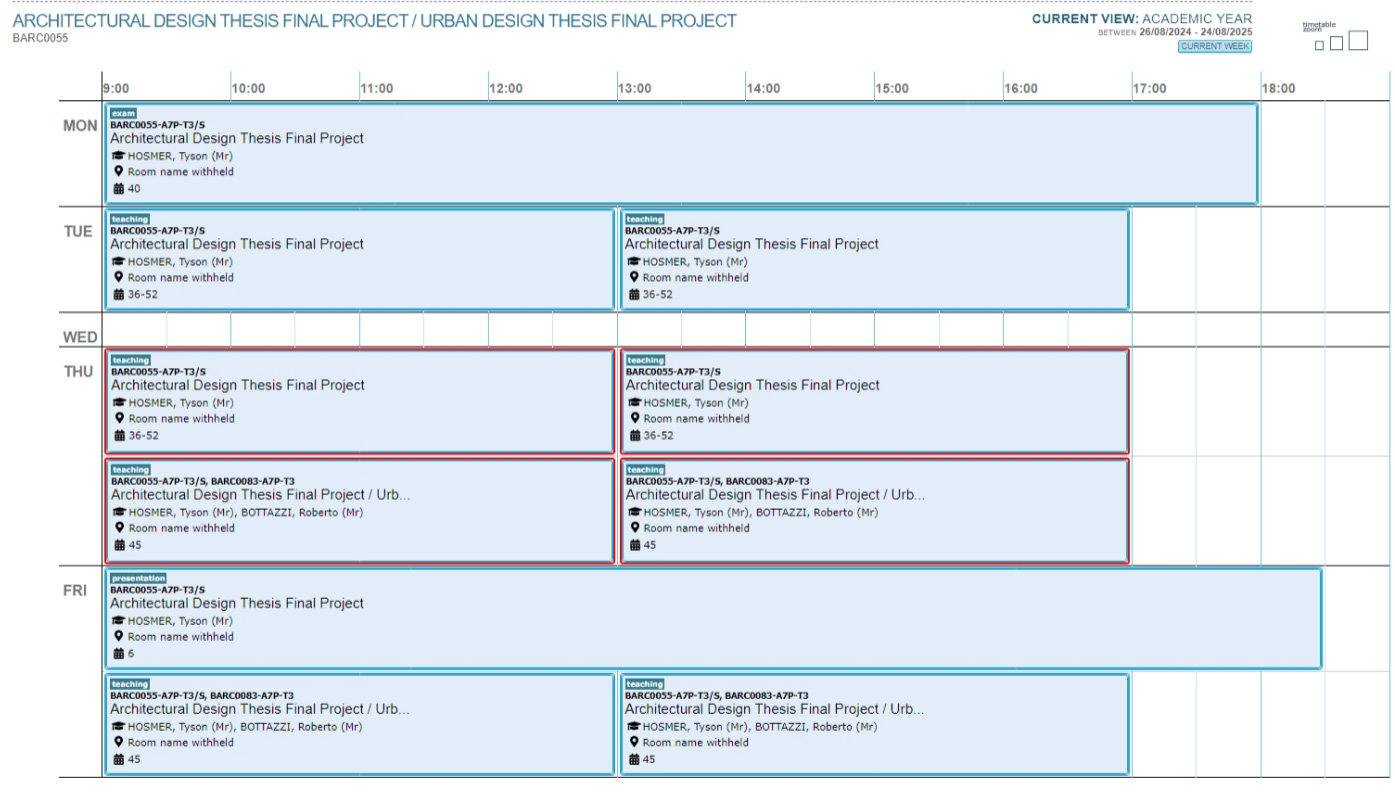Click the 18:00 time column header
This screenshot has width=1395, height=811.
tap(1279, 88)
